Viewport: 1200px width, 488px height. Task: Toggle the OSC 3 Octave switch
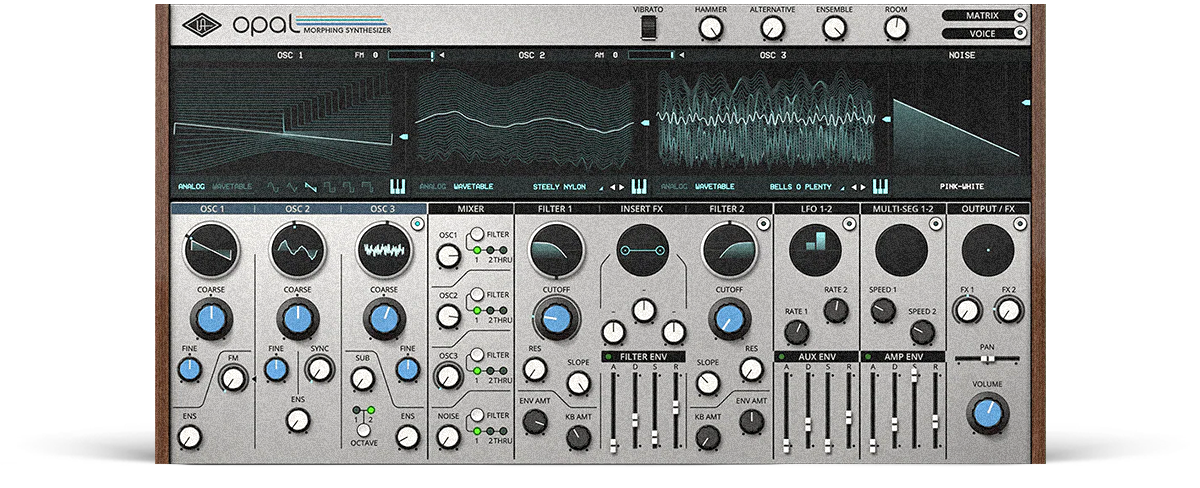click(363, 431)
